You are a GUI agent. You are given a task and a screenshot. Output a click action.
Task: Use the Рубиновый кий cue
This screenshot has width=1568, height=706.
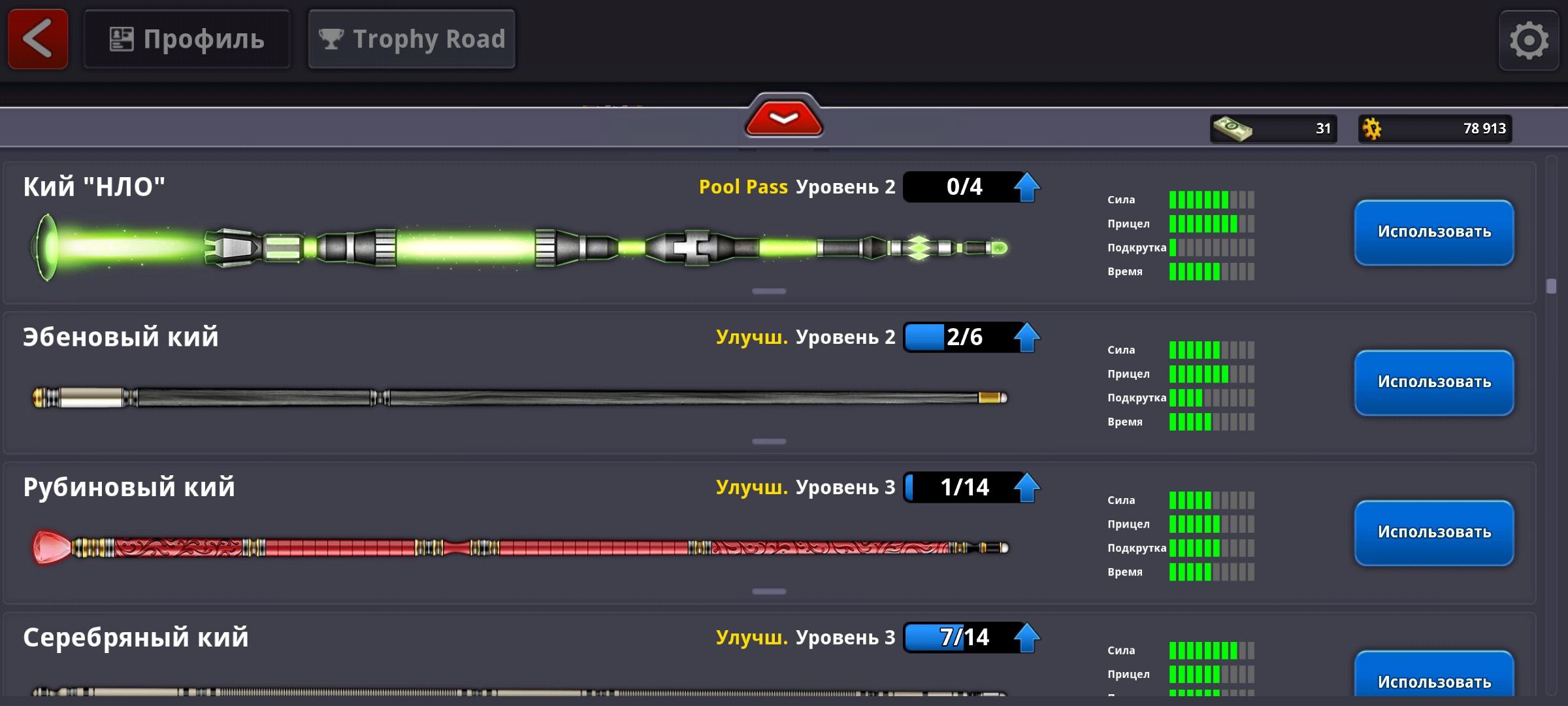(x=1434, y=533)
